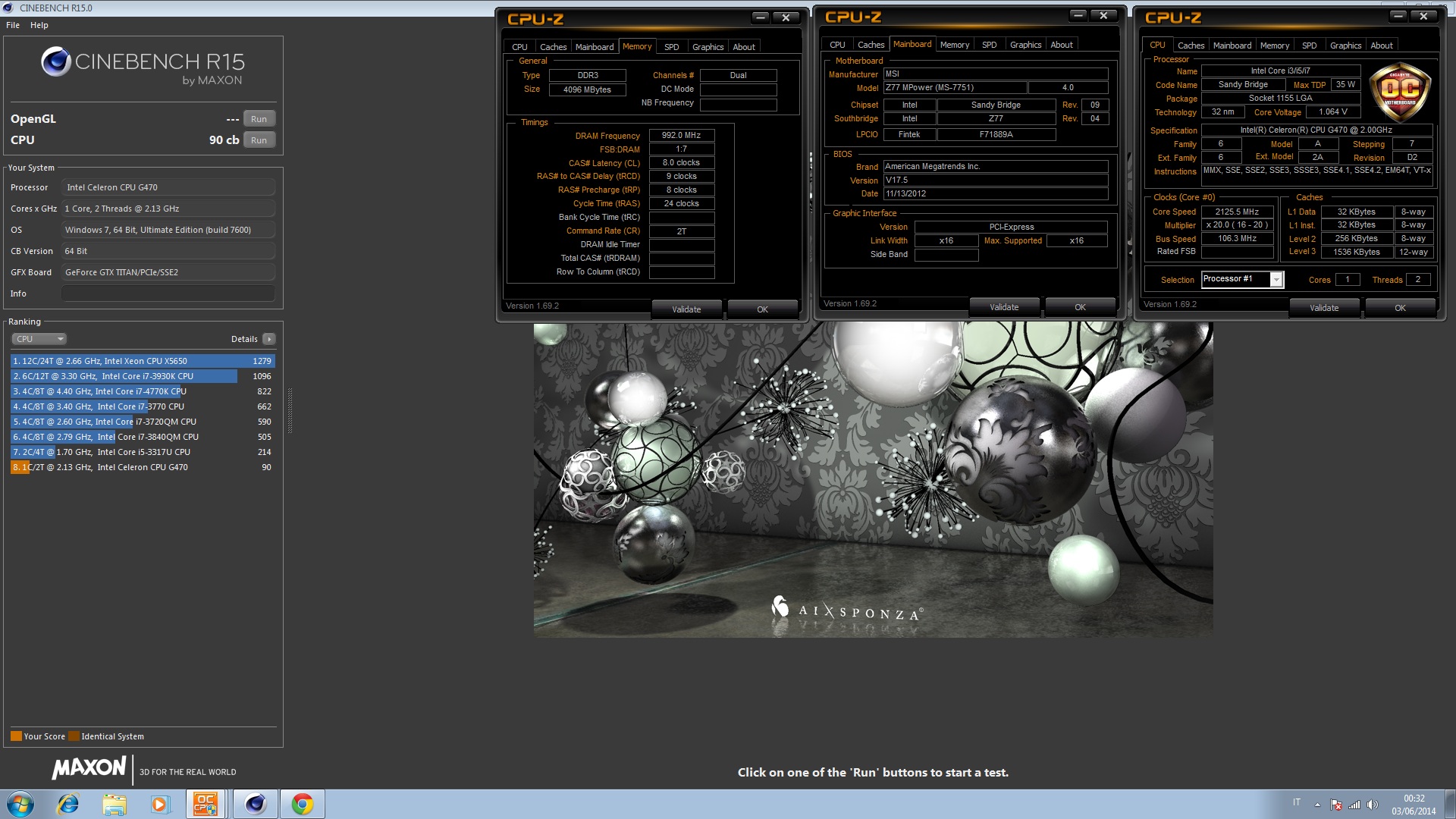The height and width of the screenshot is (819, 1456).
Task: Click the Cinebench R15 logo sphere
Action: [x=56, y=62]
